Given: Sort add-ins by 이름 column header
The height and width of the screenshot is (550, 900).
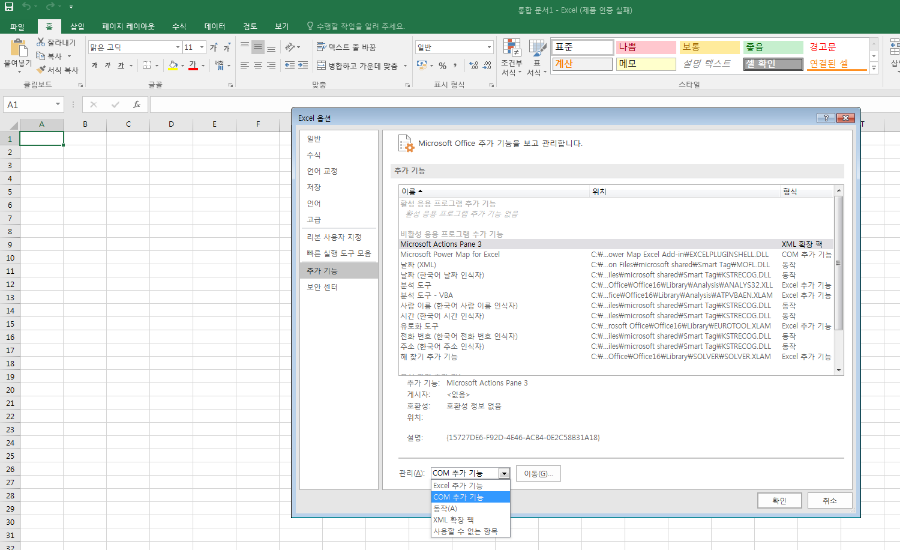Looking at the screenshot, I should tap(494, 191).
